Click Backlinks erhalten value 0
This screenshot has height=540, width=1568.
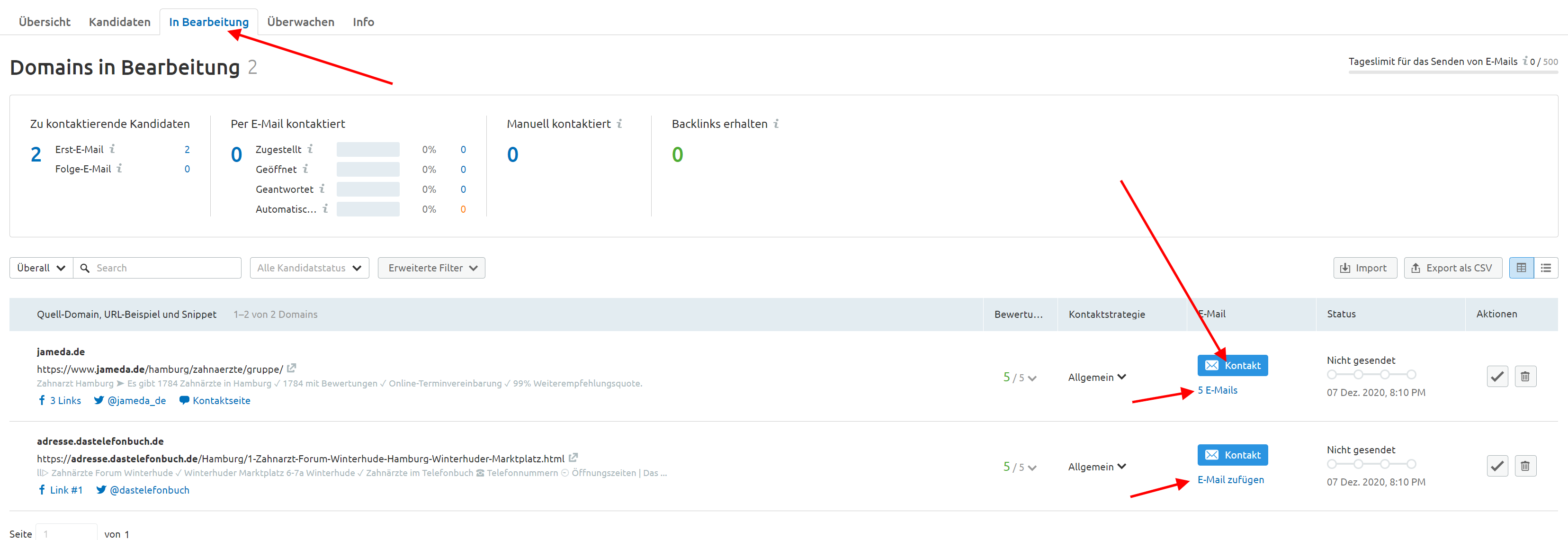click(678, 154)
